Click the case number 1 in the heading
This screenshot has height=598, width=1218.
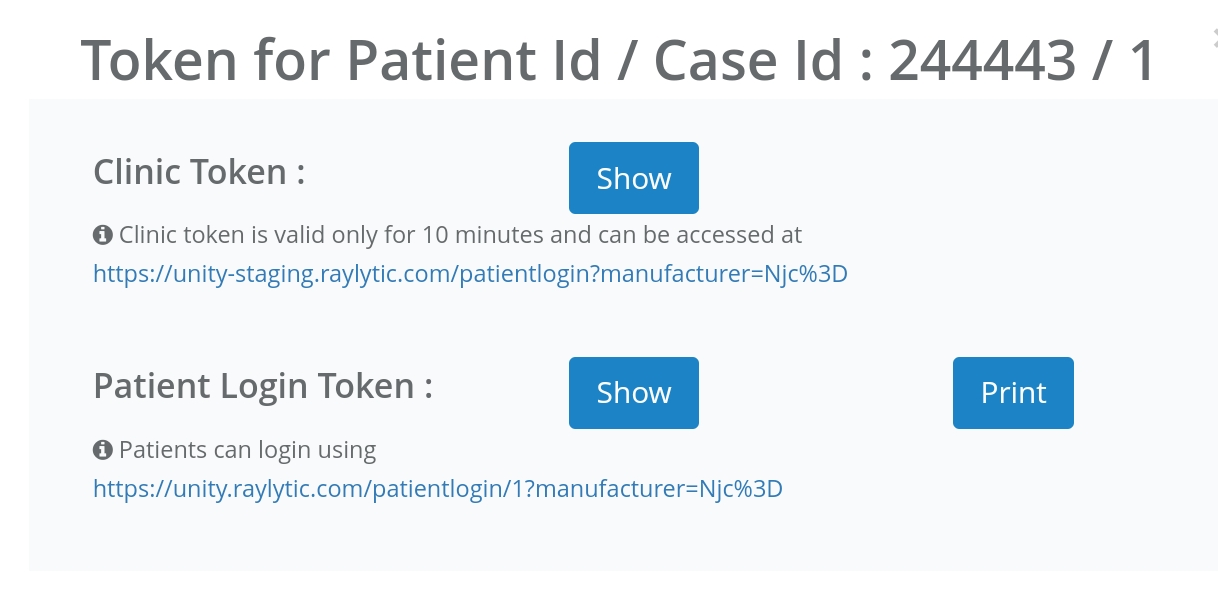tap(1141, 62)
